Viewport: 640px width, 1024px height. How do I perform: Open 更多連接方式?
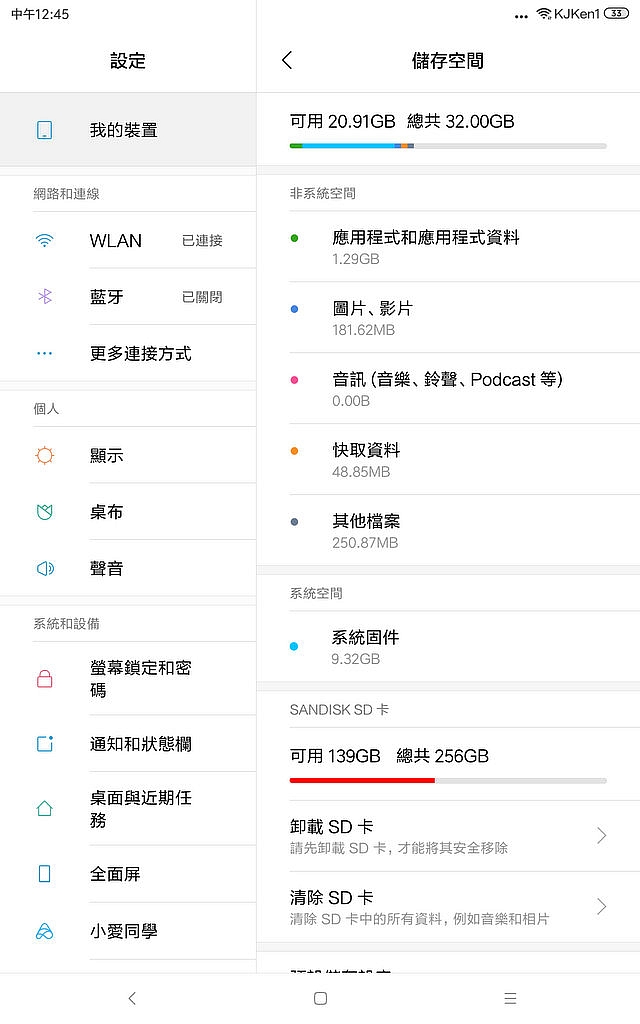click(128, 353)
